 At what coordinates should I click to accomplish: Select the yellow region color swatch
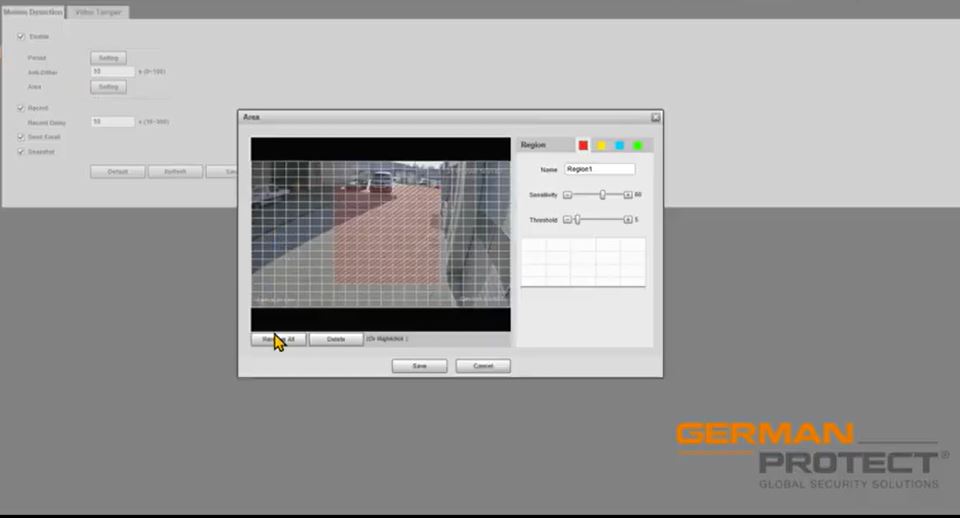tap(601, 145)
